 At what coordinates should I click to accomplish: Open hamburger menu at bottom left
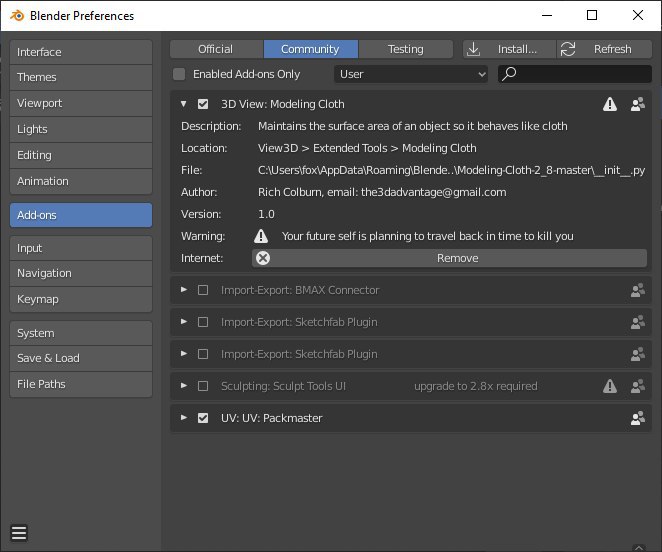pyautogui.click(x=19, y=533)
